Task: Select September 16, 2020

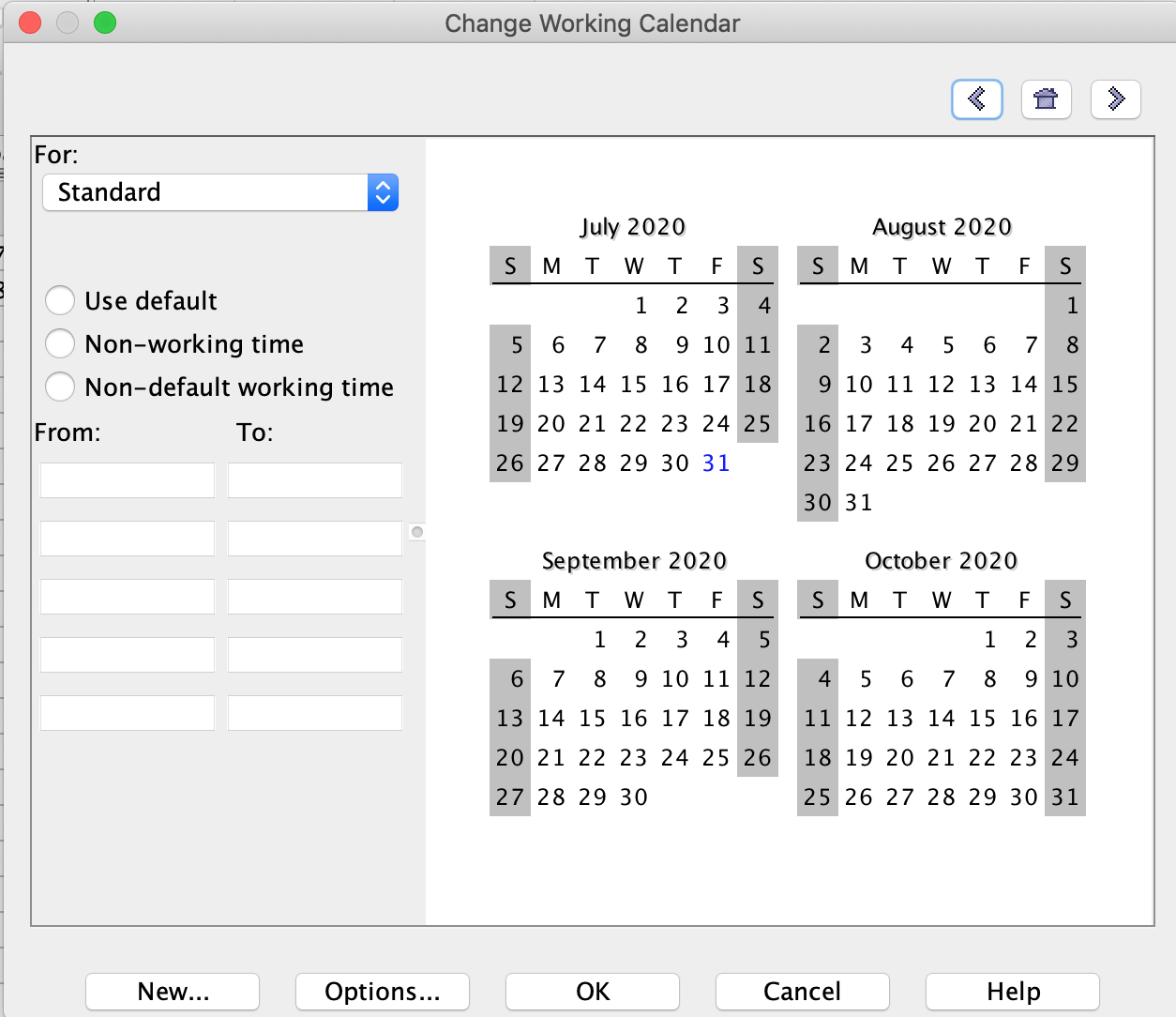Action: click(634, 718)
